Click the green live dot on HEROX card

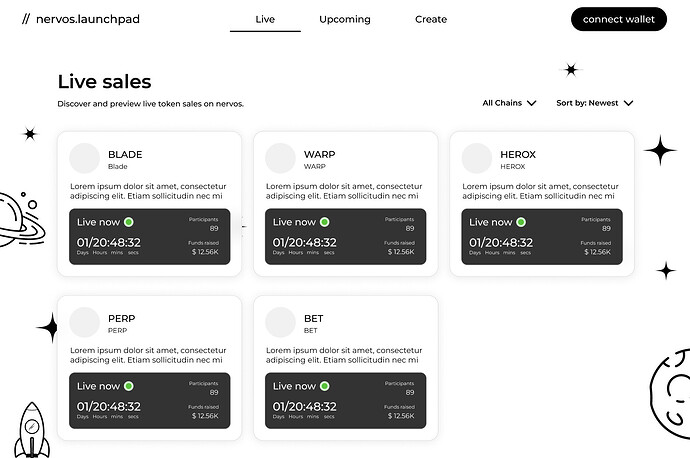pyautogui.click(x=521, y=222)
